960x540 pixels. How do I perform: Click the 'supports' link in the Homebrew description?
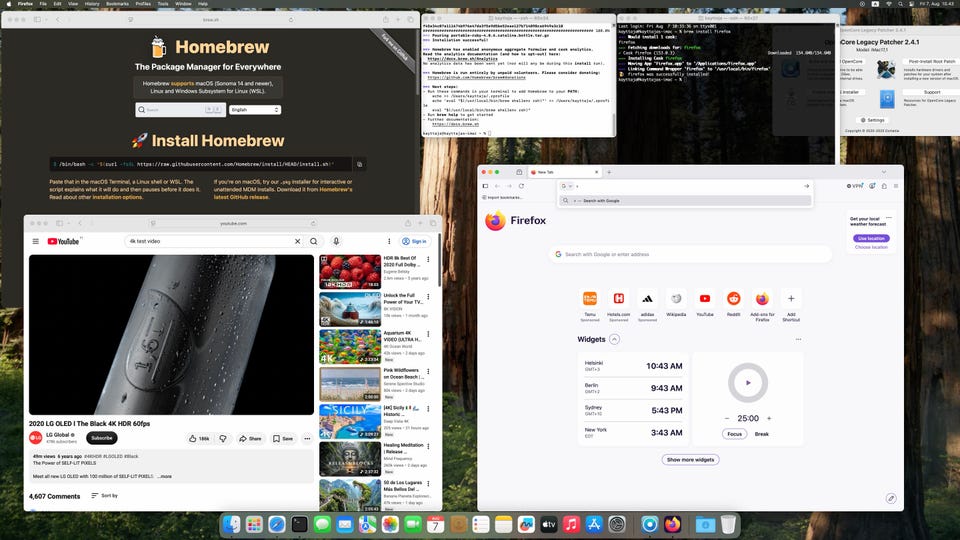(x=182, y=83)
